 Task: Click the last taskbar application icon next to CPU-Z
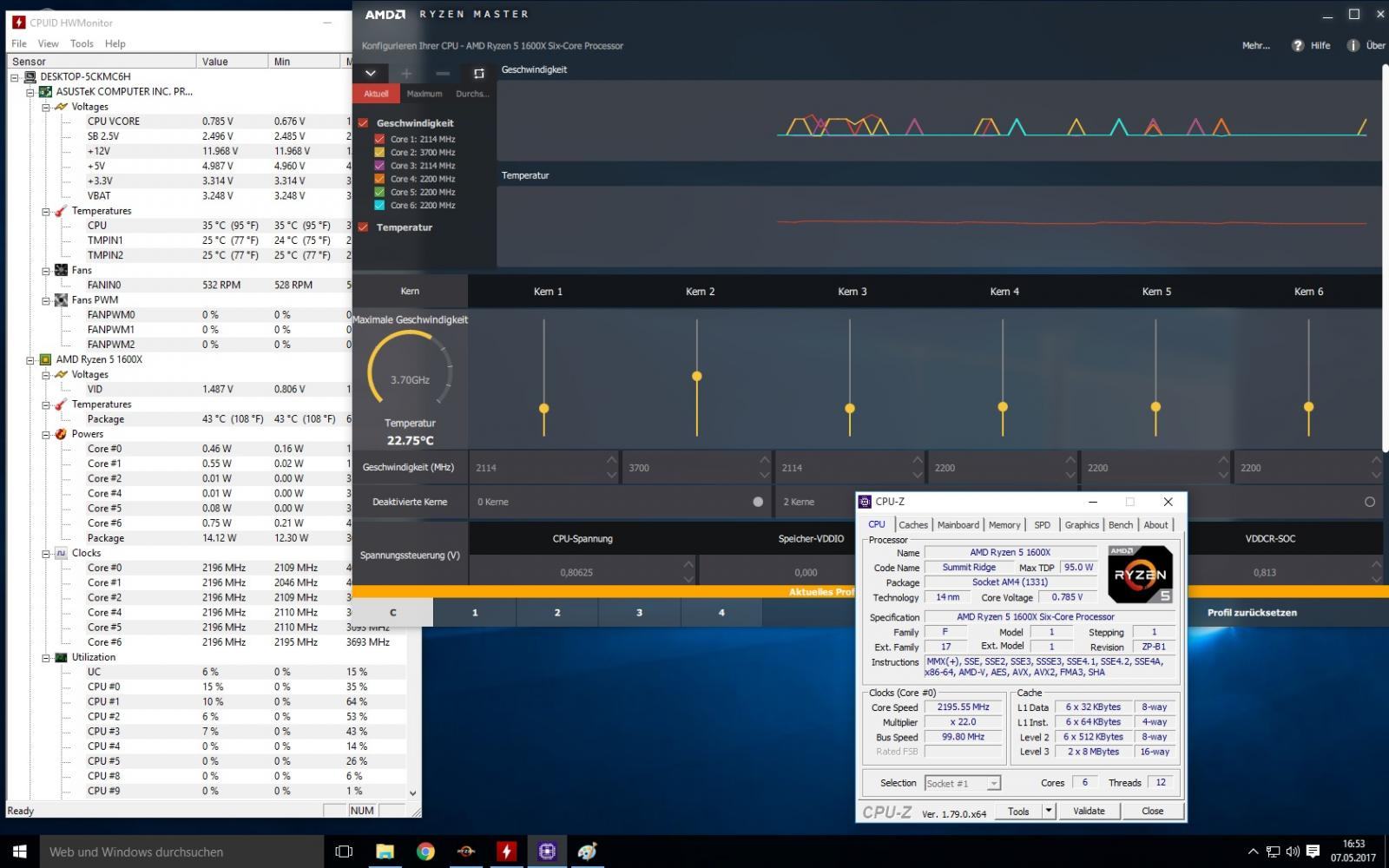click(588, 852)
